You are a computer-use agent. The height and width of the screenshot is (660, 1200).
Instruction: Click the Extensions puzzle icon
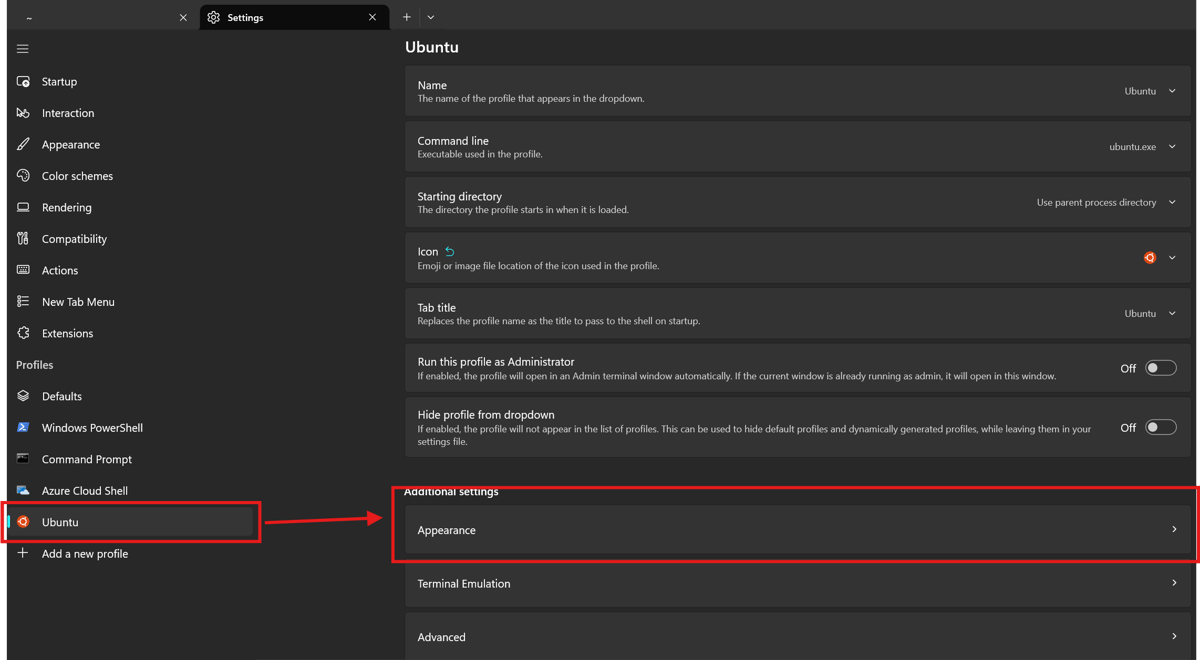point(23,333)
